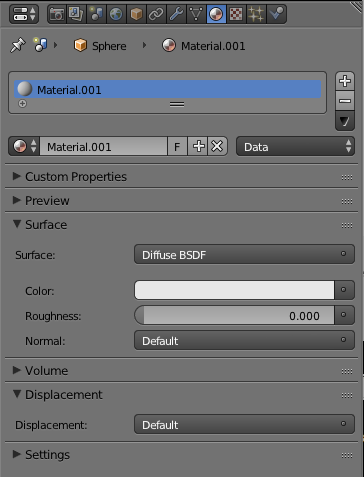Click the Roughness value slider
Viewport: 364px width, 477px height.
pyautogui.click(x=234, y=315)
